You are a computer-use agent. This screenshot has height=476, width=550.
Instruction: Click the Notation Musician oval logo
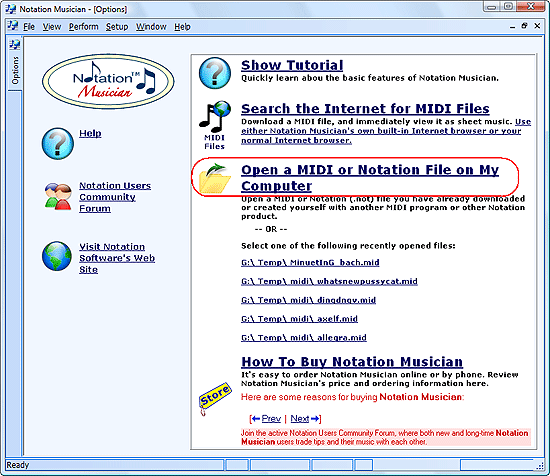(108, 81)
